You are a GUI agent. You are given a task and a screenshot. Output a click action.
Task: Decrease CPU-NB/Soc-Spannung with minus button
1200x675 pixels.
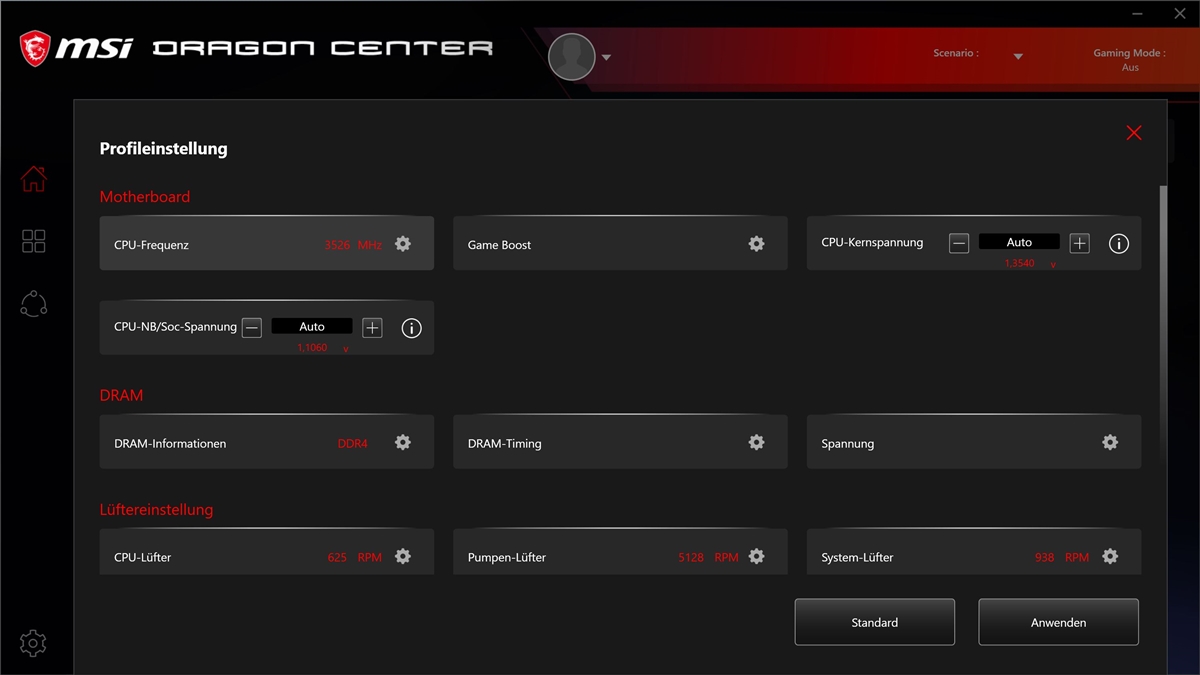(x=252, y=327)
